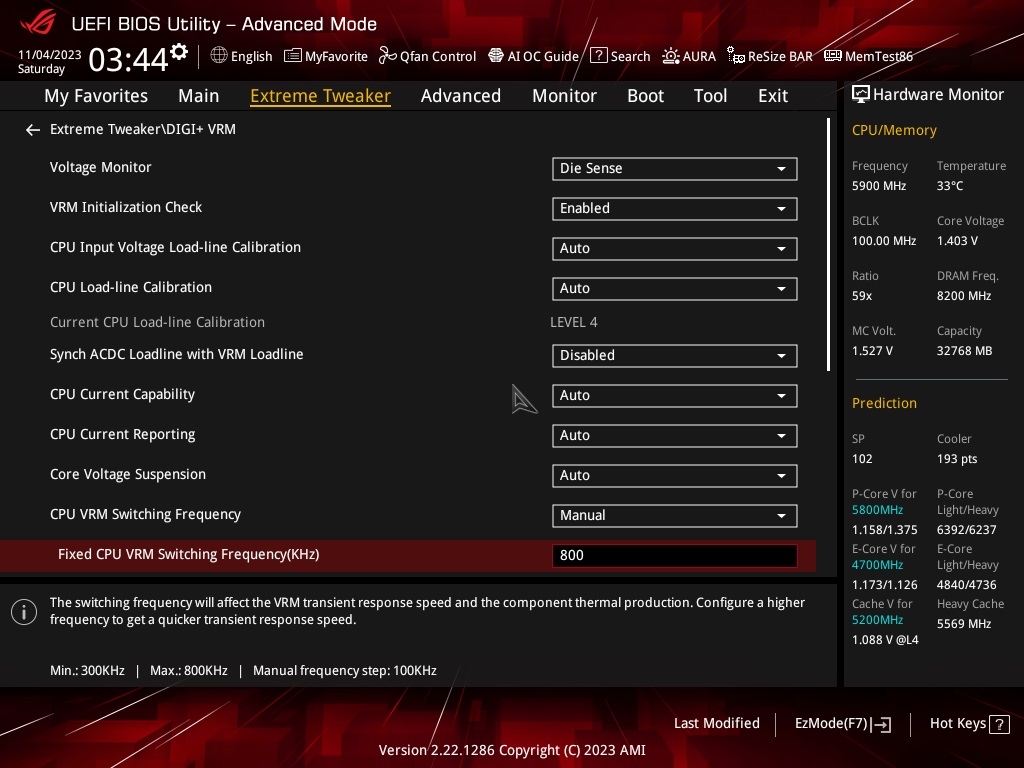Switch to the Advanced tab
Image resolution: width=1024 pixels, height=768 pixels.
461,95
